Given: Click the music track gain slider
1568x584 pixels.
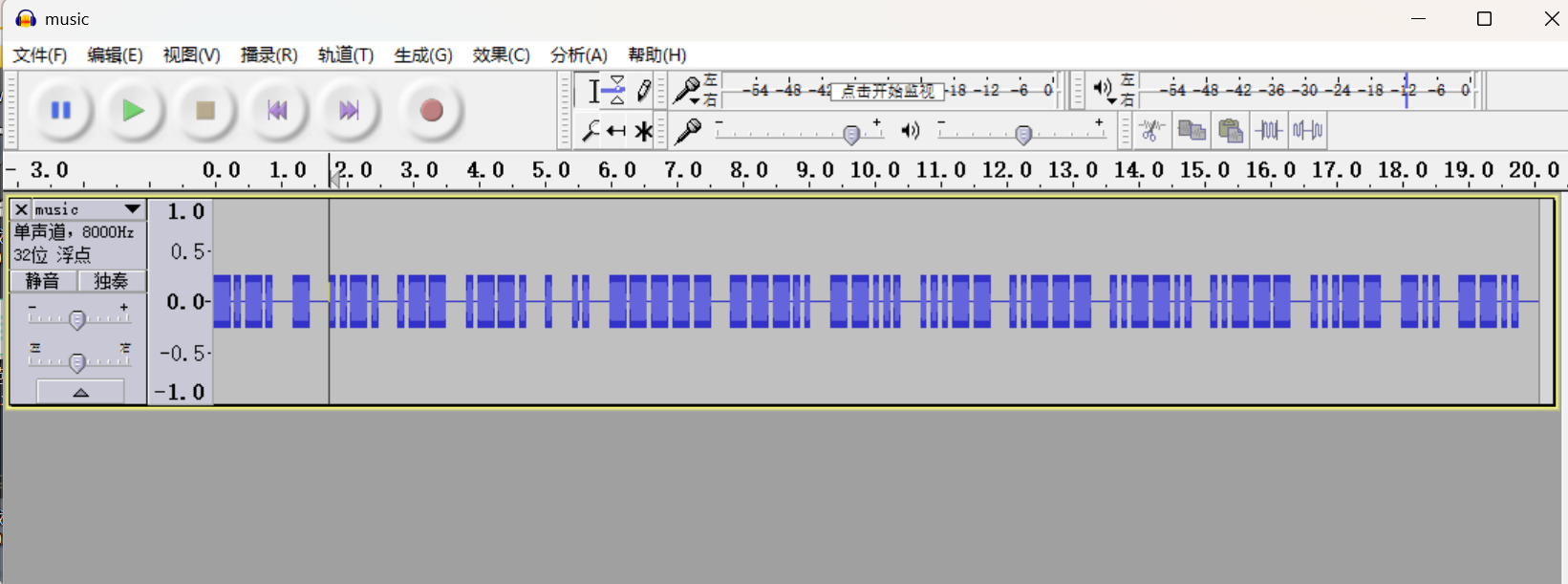Looking at the screenshot, I should [x=77, y=319].
